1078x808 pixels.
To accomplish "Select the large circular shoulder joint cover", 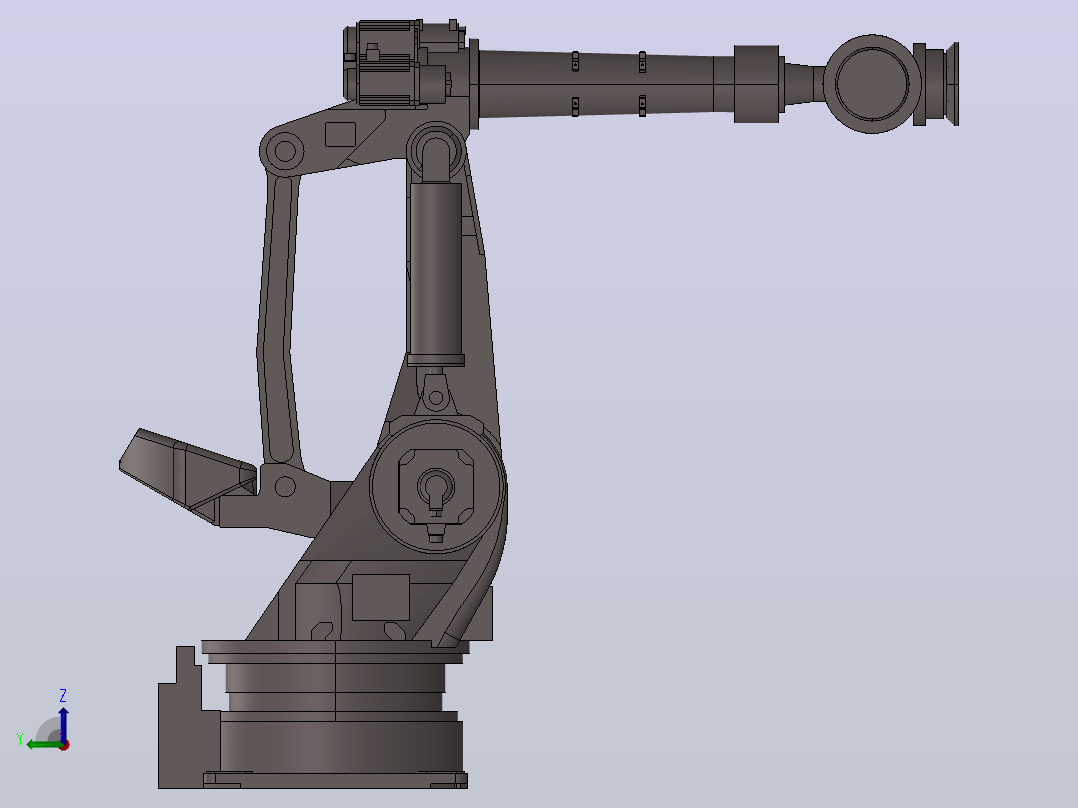I will tap(438, 486).
